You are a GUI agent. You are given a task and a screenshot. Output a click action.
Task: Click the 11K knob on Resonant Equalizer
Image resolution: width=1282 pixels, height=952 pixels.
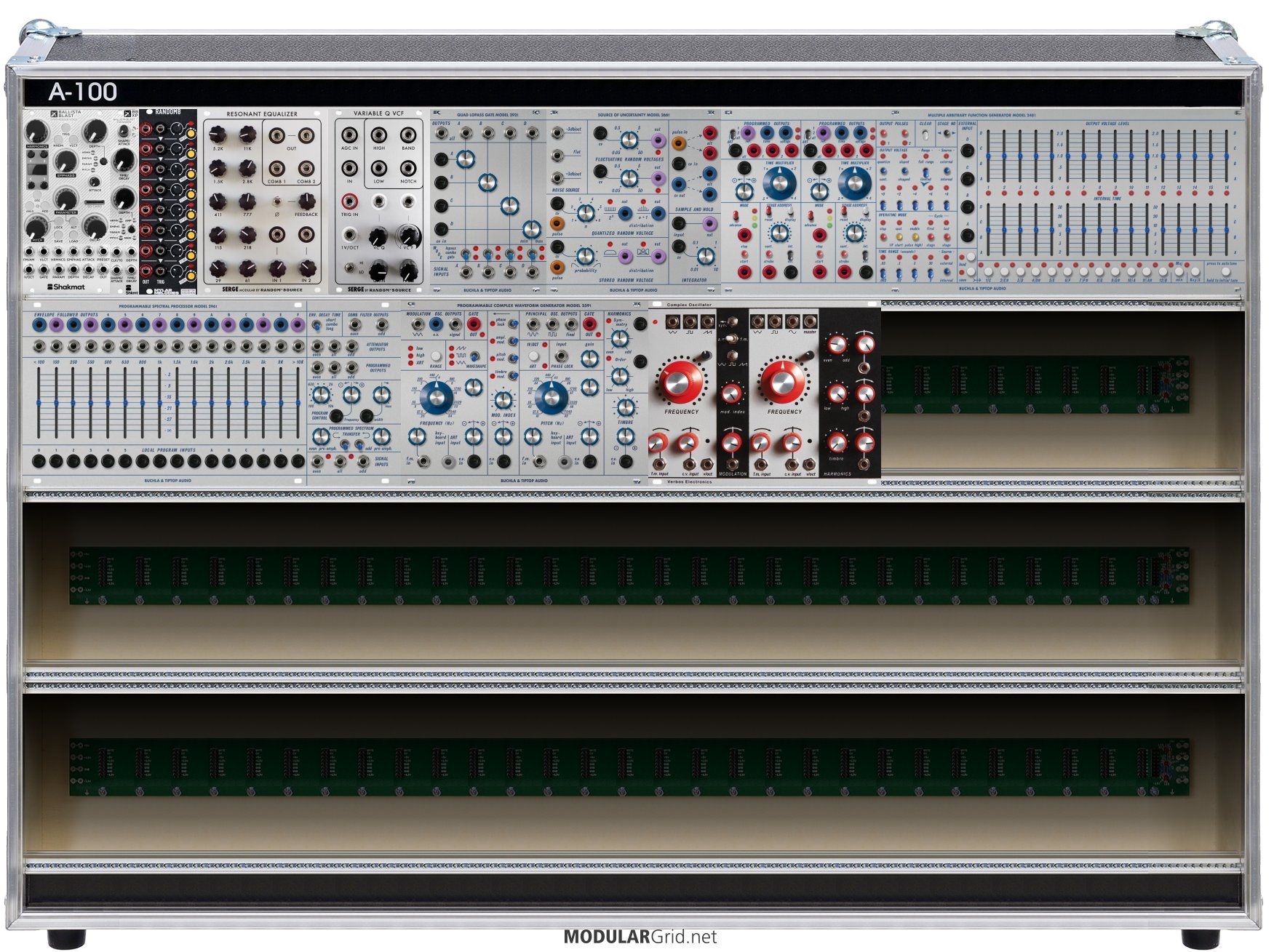[247, 135]
